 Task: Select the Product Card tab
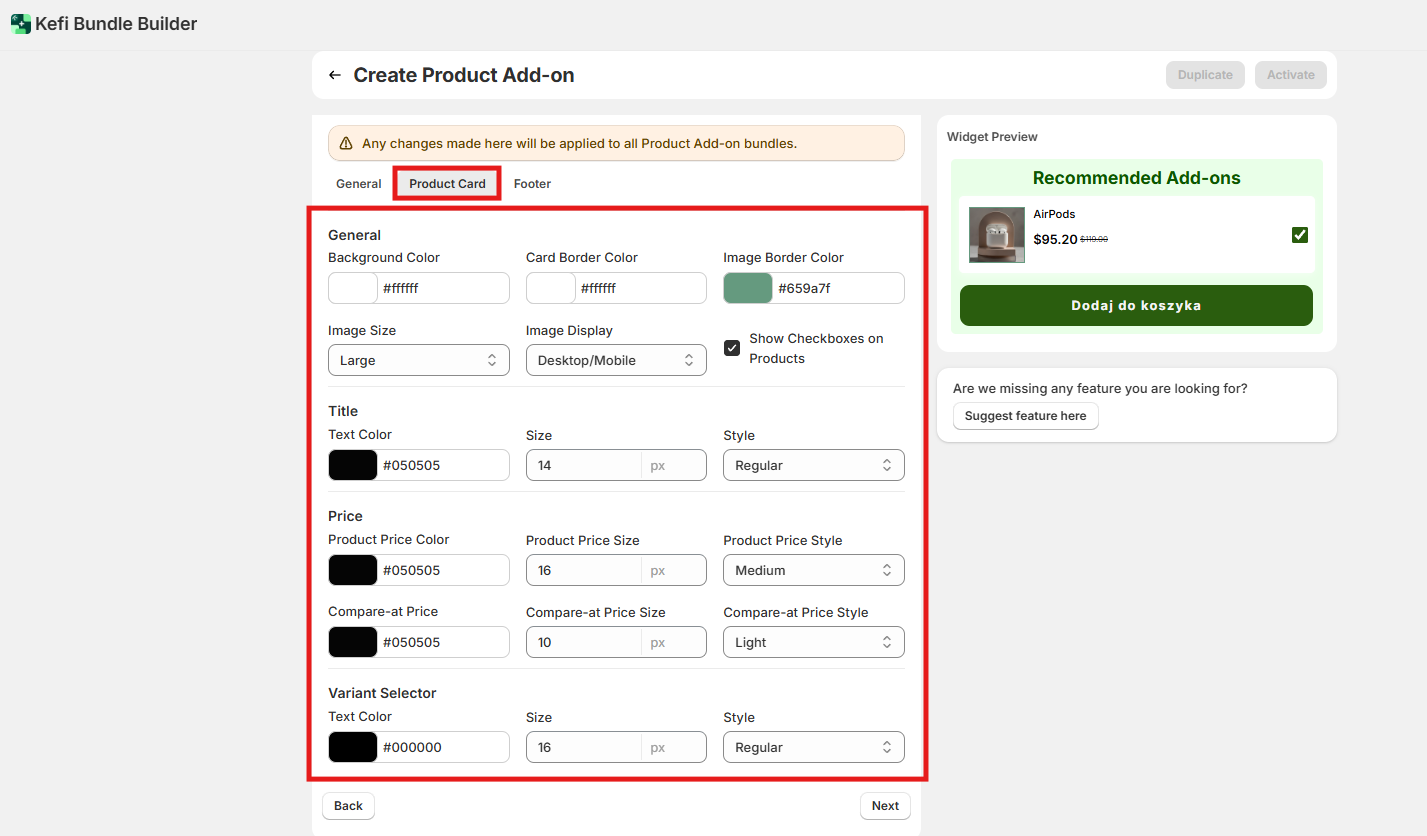pyautogui.click(x=447, y=184)
